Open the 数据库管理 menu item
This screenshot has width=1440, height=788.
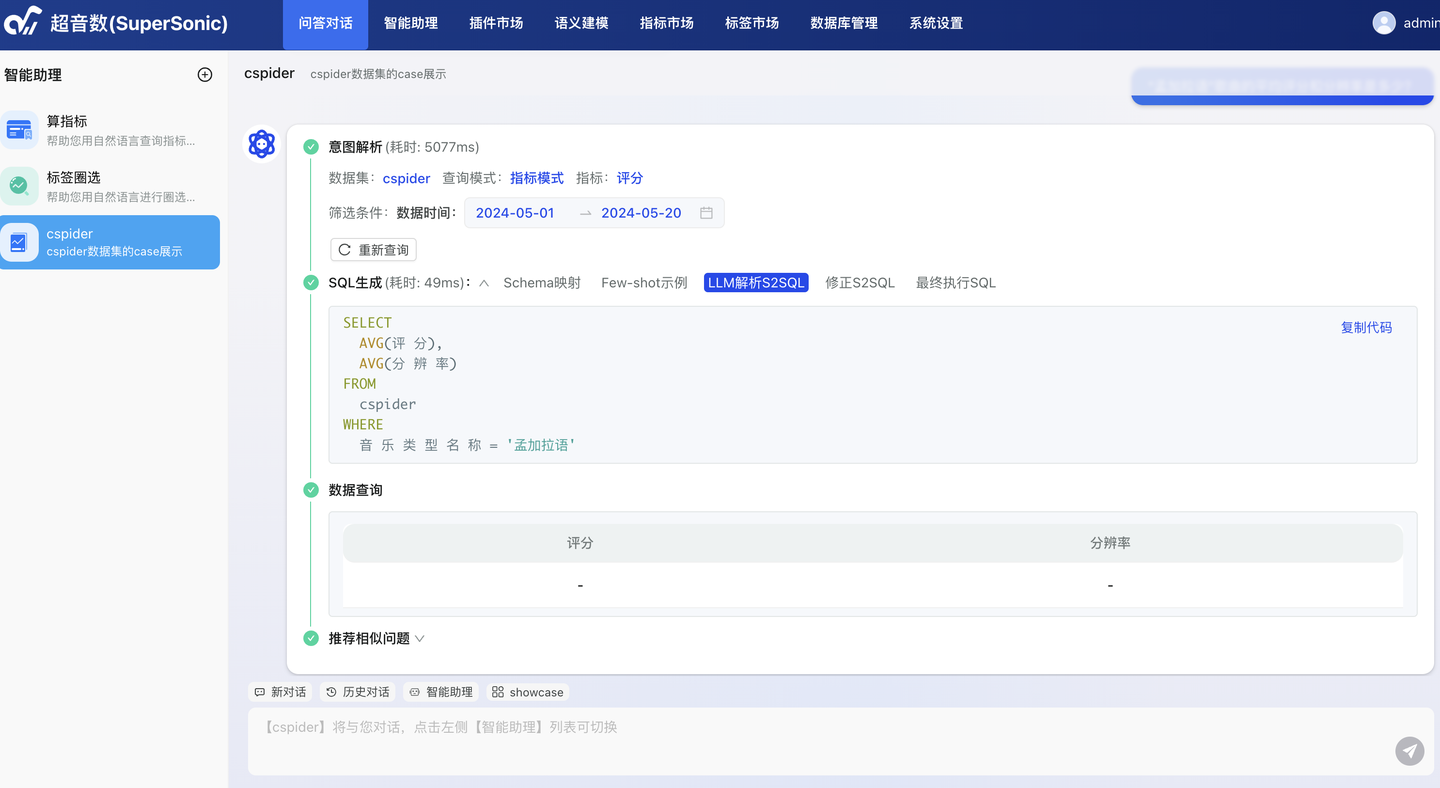843,22
